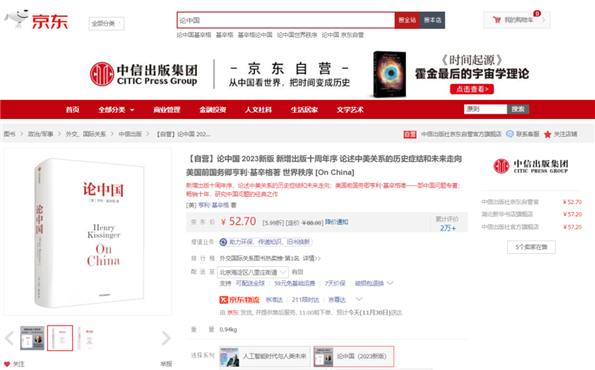Click the 京尊达 delivery option
This screenshot has width=595, height=370.
tap(337, 300)
